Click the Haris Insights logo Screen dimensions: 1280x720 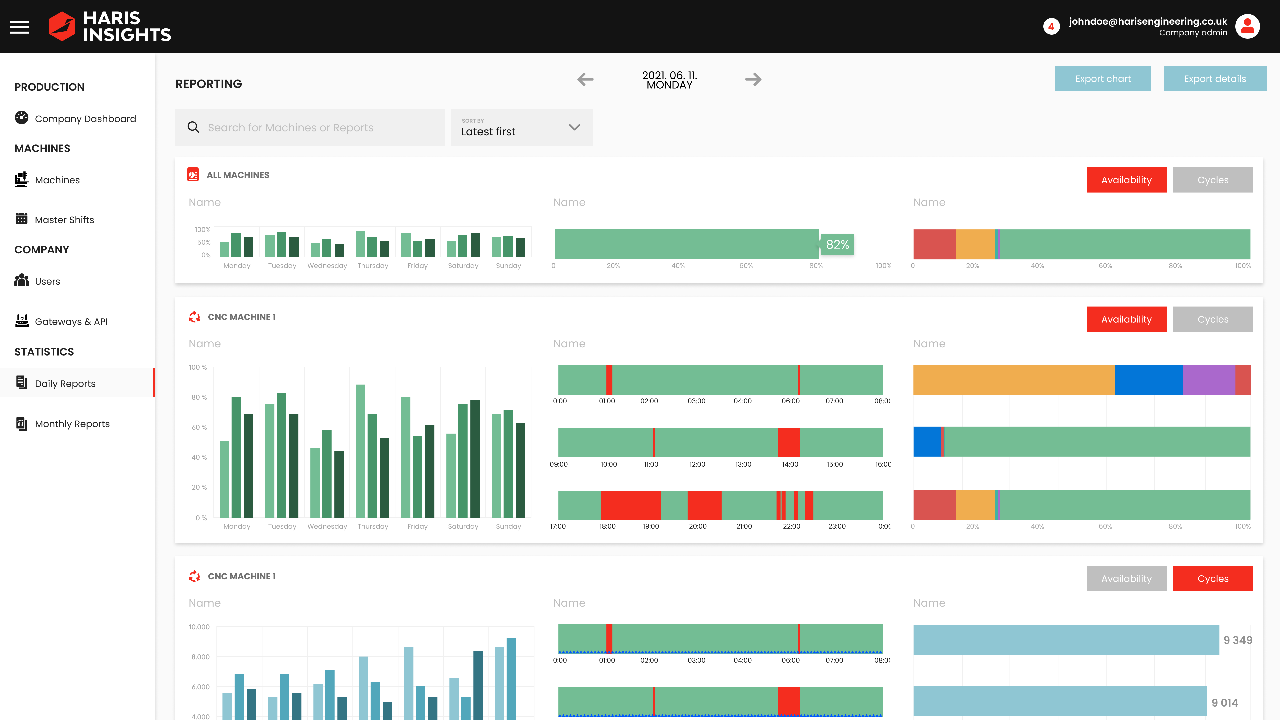[x=110, y=27]
